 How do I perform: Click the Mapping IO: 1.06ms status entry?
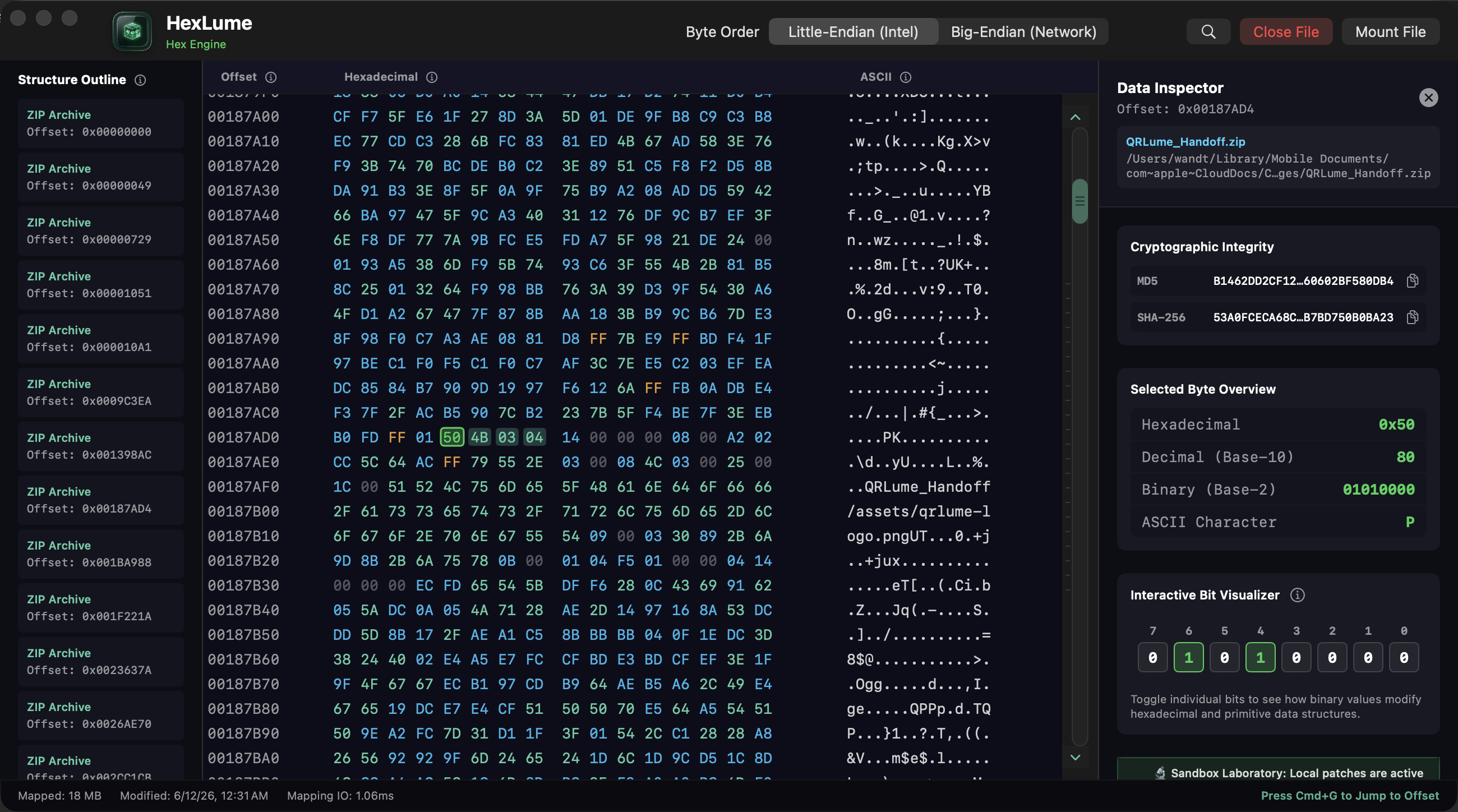(340, 796)
